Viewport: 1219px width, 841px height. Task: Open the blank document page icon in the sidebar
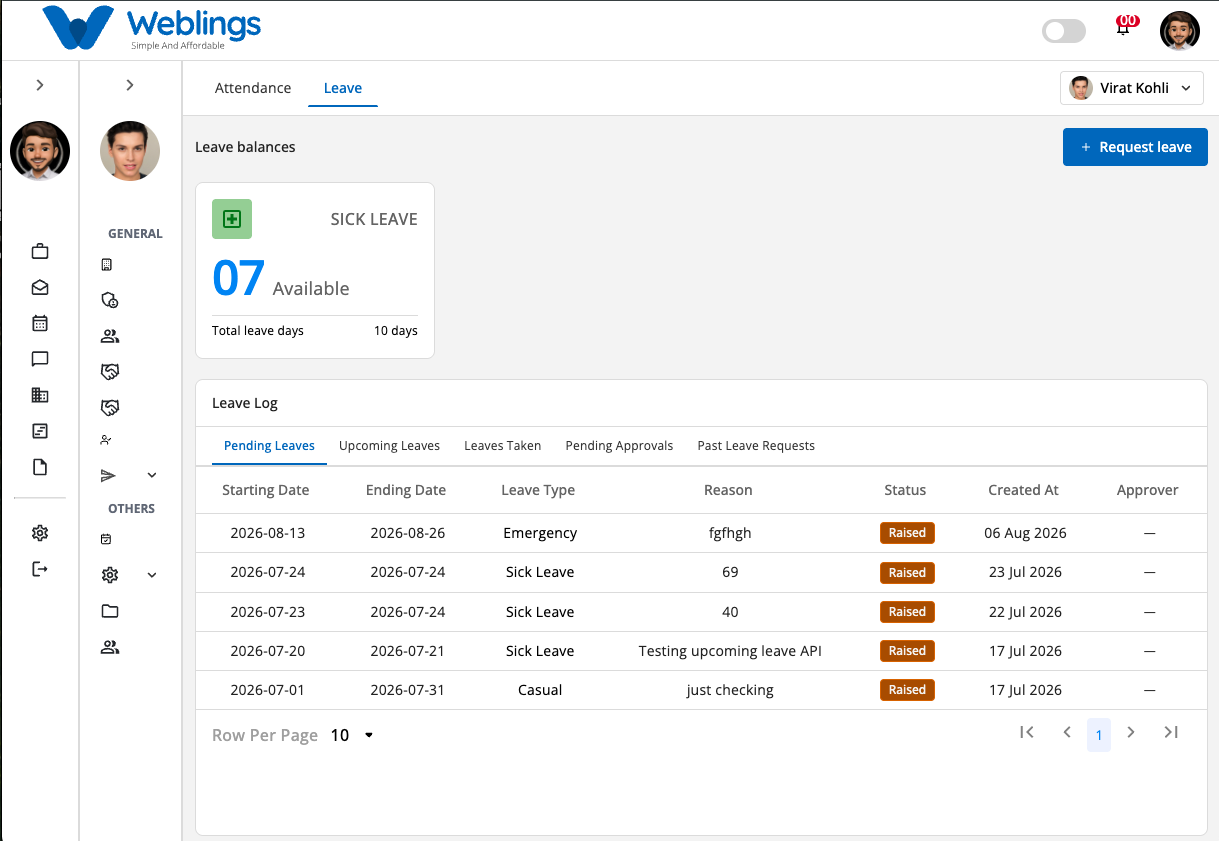(40, 467)
